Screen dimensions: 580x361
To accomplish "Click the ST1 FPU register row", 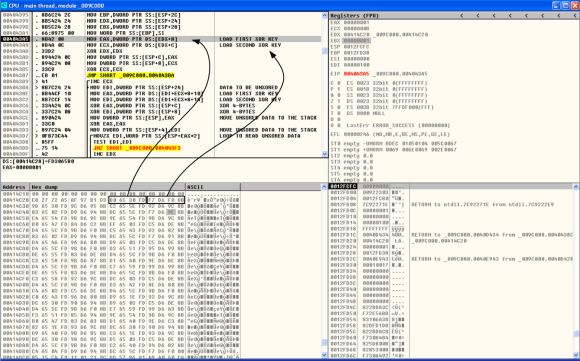I will [x=393, y=150].
